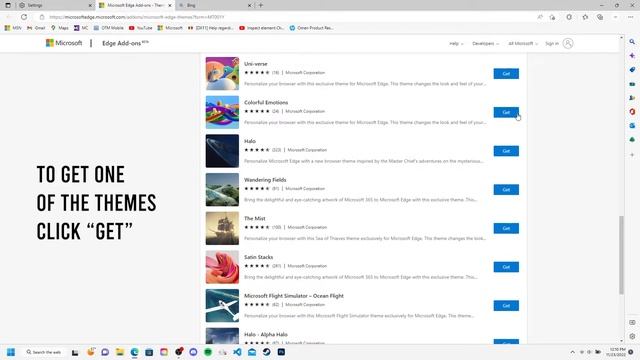This screenshot has height=360, width=640.
Task: Click the Read aloud icon in address bar
Action: (540, 17)
